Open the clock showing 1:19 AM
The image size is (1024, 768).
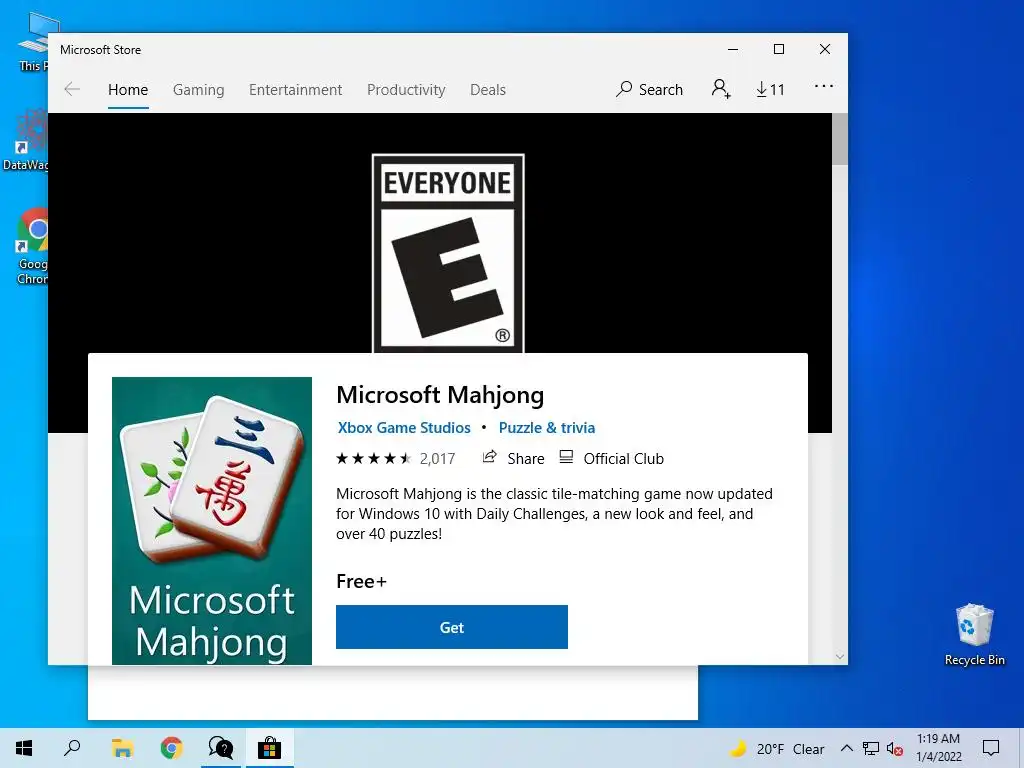tap(938, 748)
